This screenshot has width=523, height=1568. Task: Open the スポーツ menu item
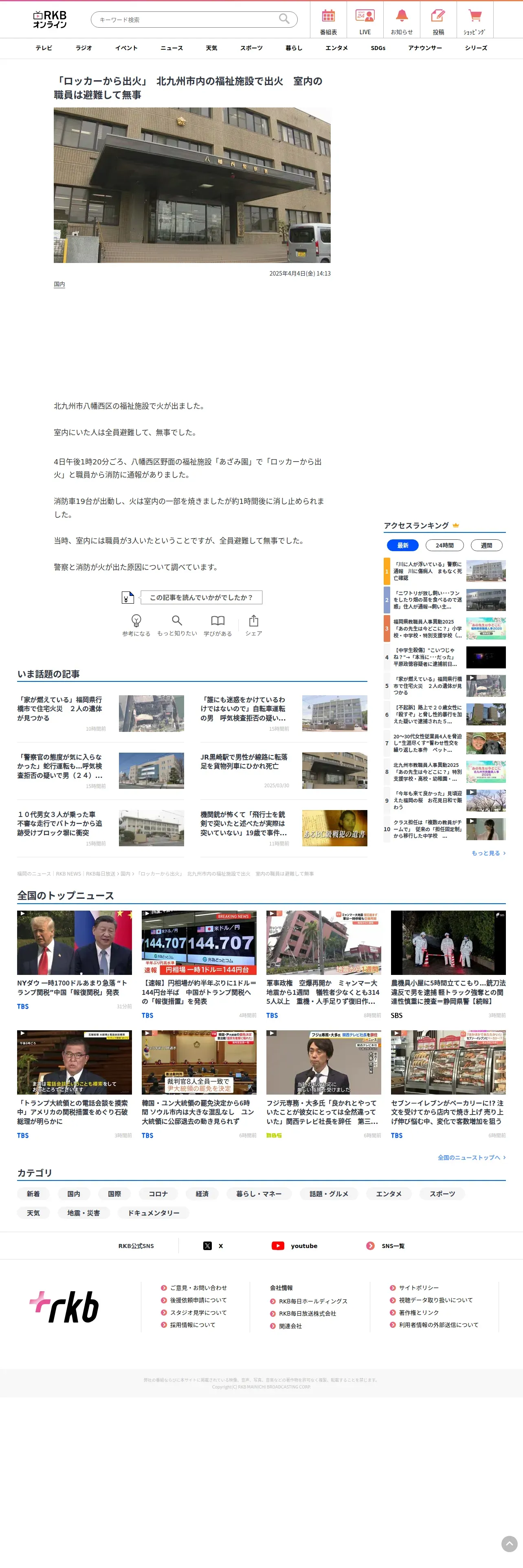click(251, 48)
